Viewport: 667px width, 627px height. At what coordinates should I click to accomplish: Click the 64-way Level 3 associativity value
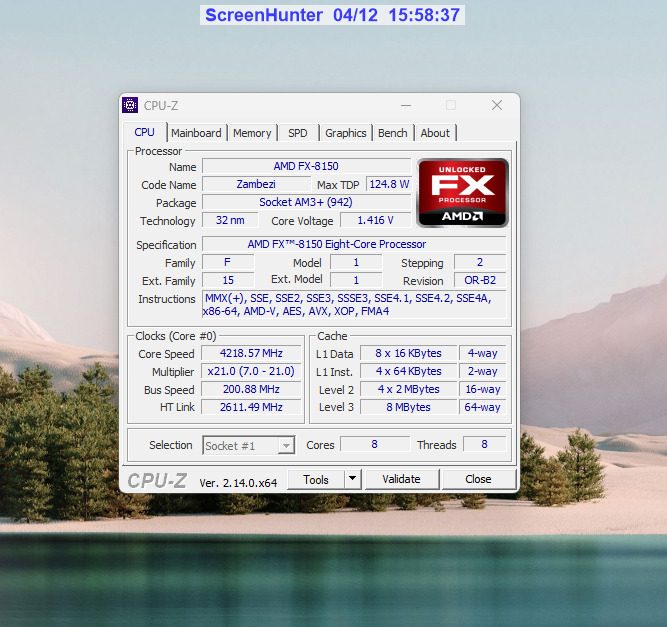(482, 407)
